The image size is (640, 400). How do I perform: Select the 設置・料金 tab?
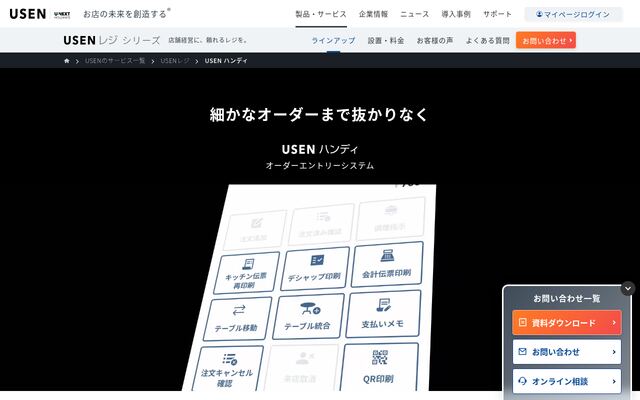pos(386,40)
